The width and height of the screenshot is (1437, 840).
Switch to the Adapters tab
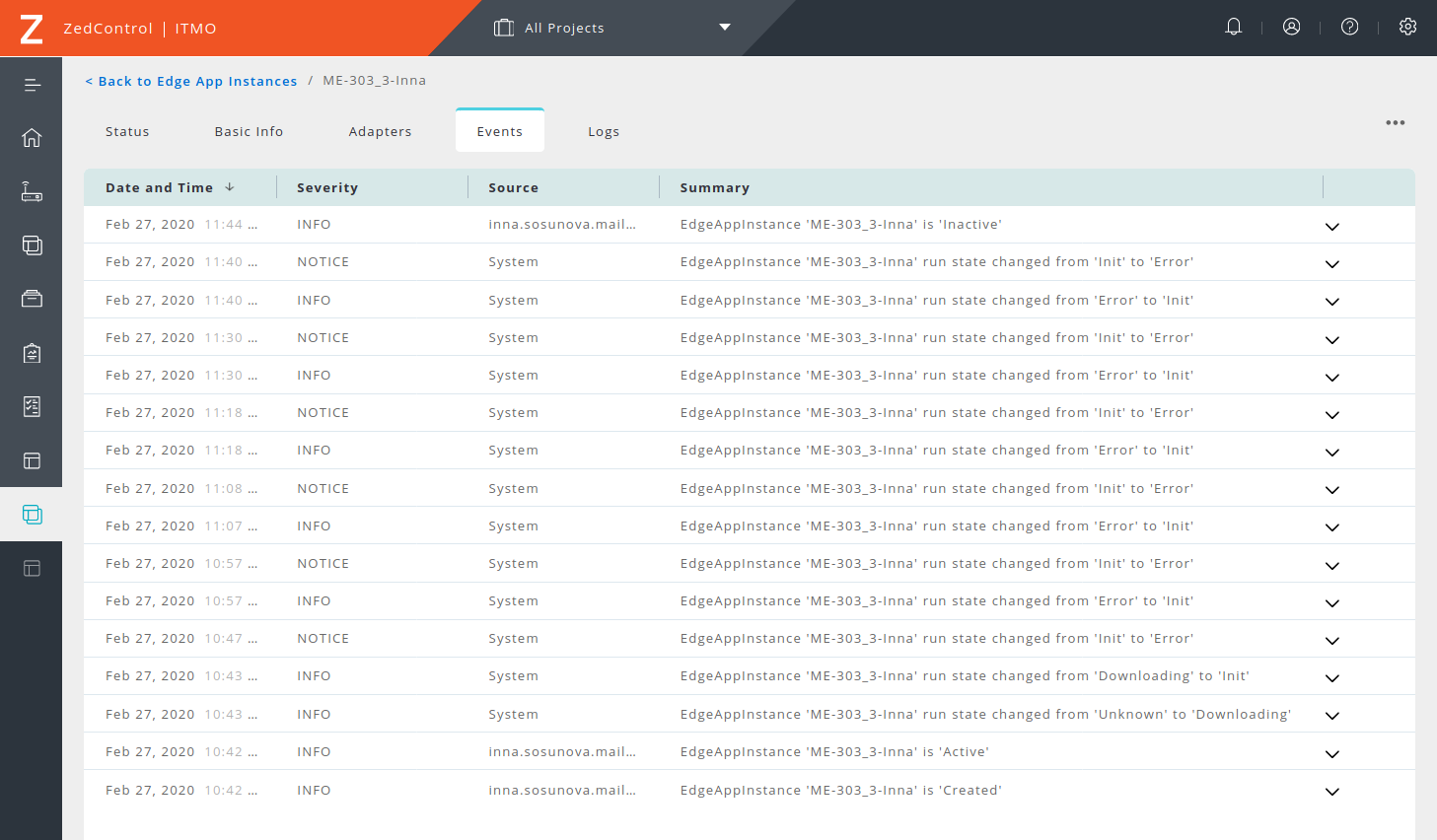click(x=380, y=132)
